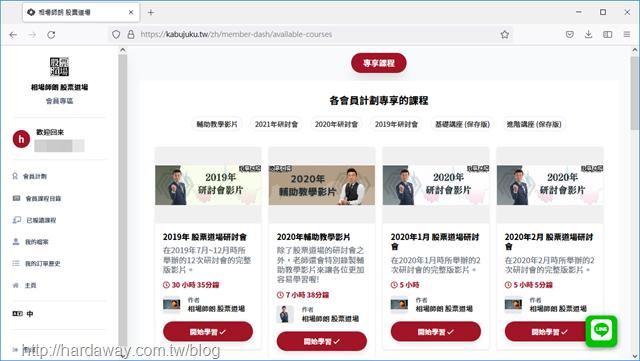Click the 各會員計劃專享的課程 heading
The height and width of the screenshot is (361, 640).
[379, 100]
